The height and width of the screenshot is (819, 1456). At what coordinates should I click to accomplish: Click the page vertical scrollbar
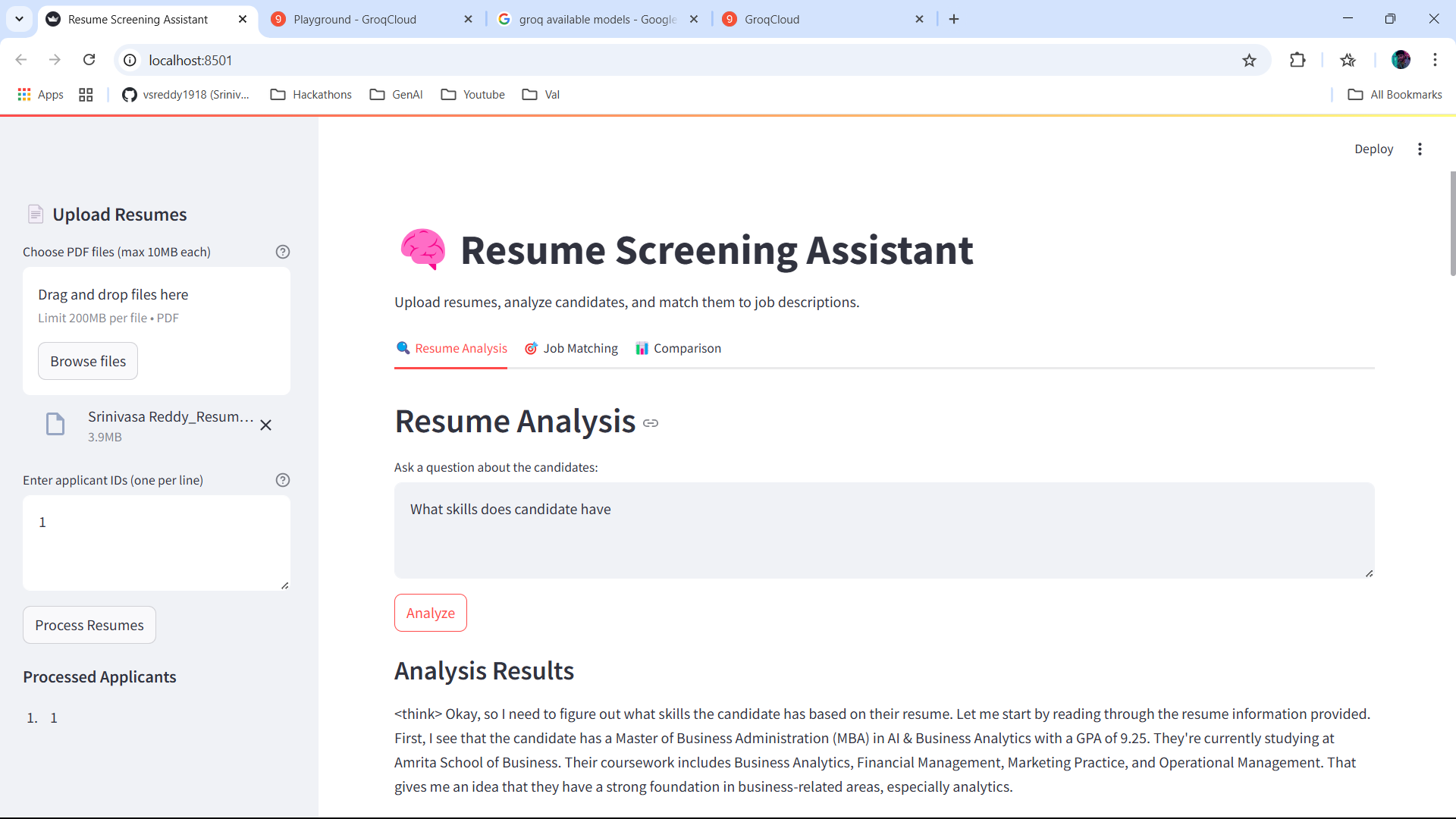(x=1451, y=224)
